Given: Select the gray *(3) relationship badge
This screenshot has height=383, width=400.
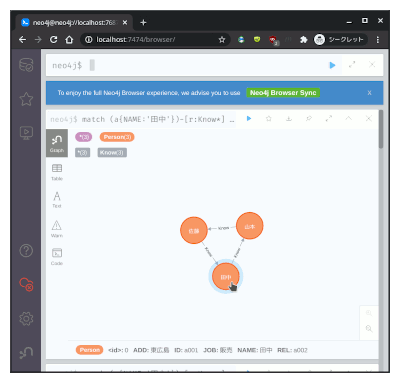Looking at the screenshot, I should (x=82, y=153).
